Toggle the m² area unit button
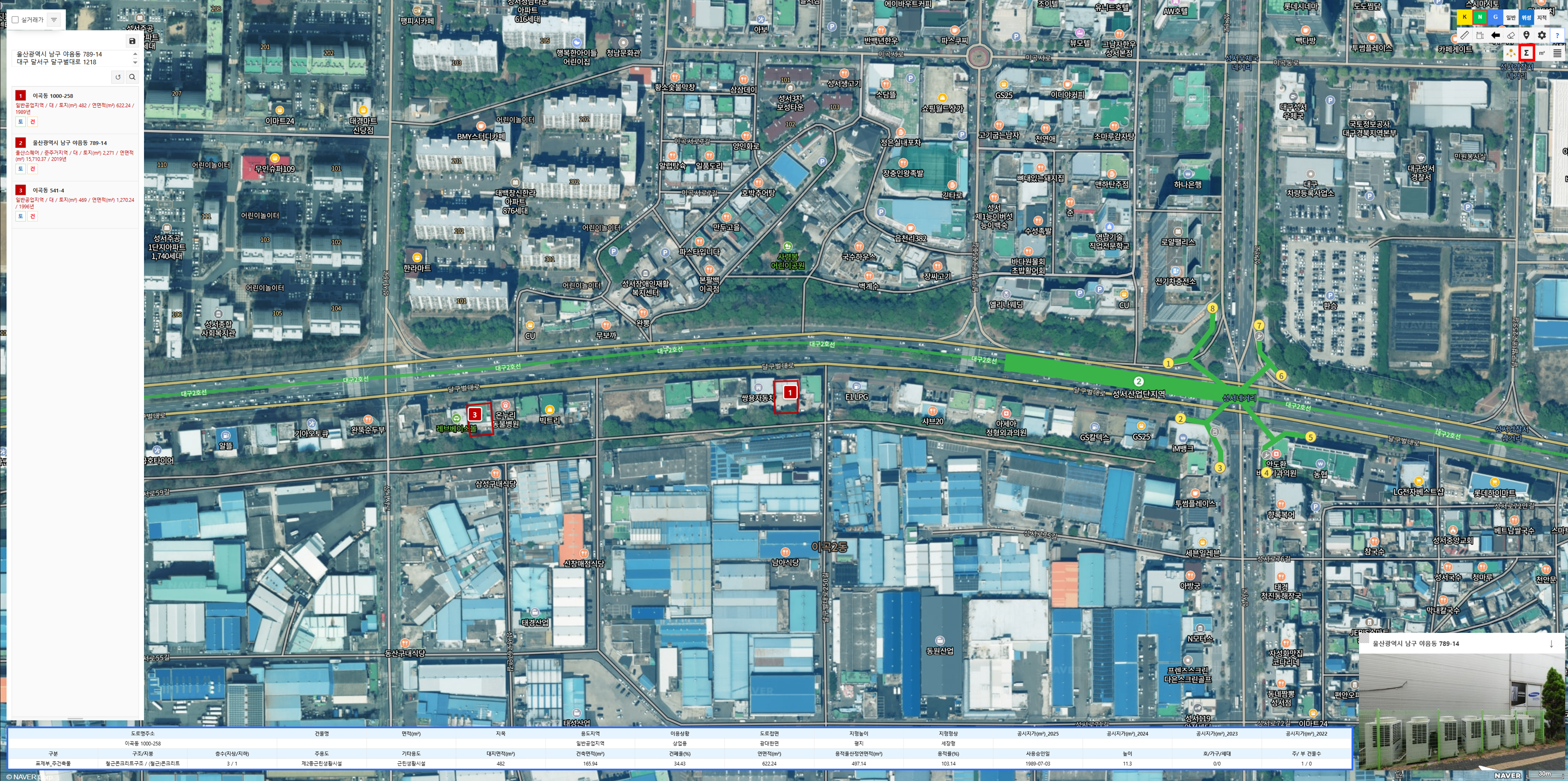 (x=1542, y=53)
